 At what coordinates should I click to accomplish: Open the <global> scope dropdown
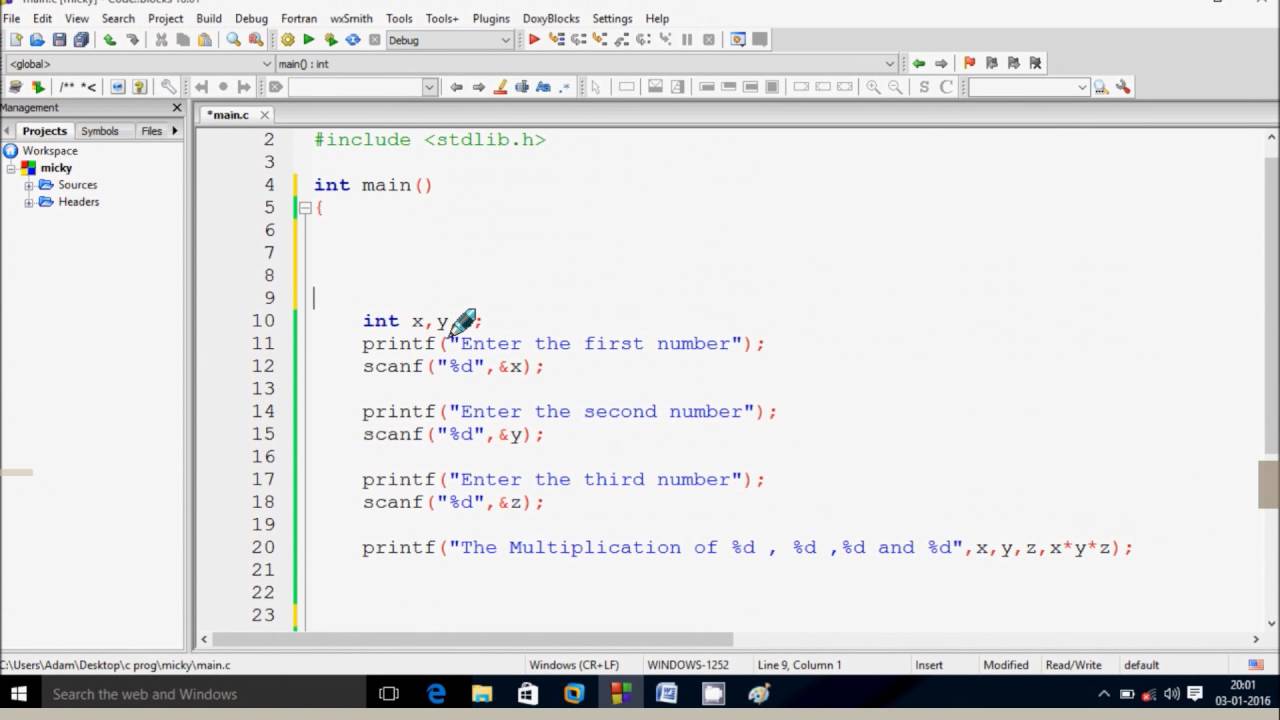(267, 64)
